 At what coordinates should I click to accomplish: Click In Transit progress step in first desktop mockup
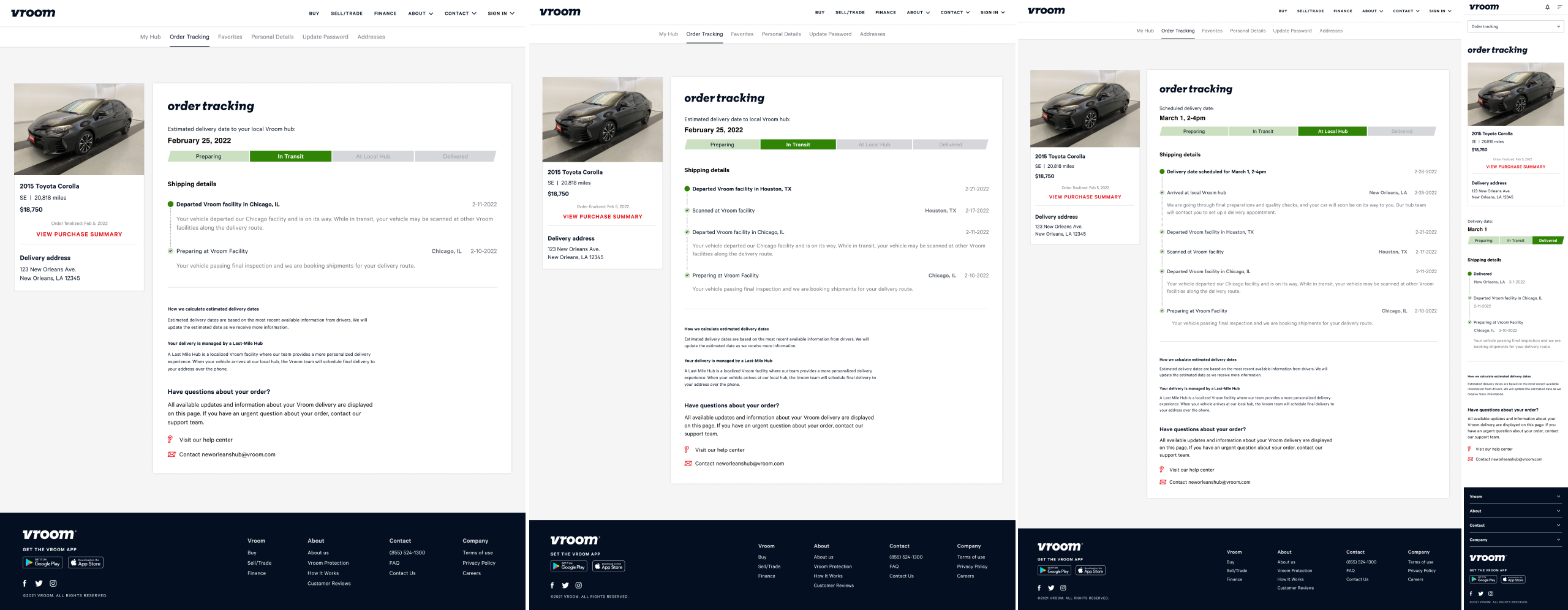tap(290, 157)
